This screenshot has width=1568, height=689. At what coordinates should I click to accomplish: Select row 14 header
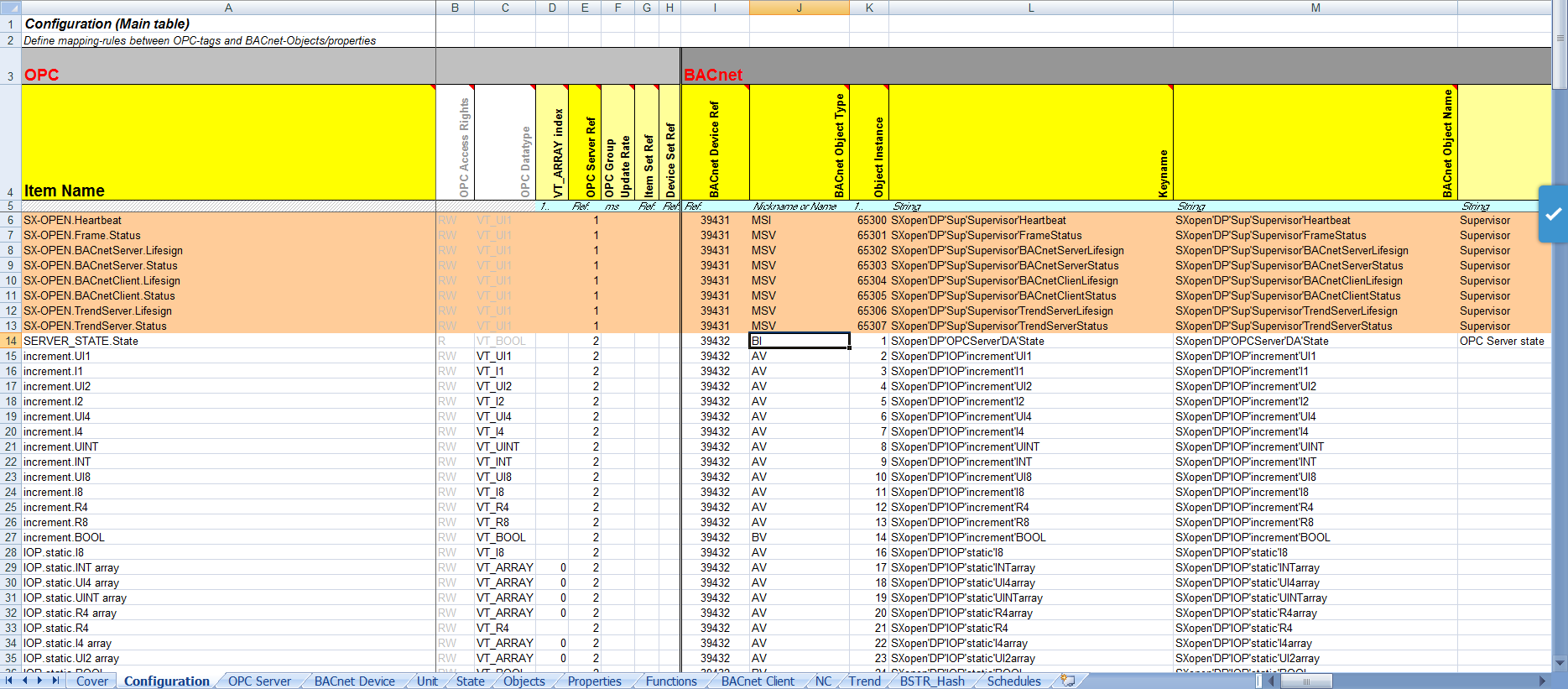click(10, 341)
